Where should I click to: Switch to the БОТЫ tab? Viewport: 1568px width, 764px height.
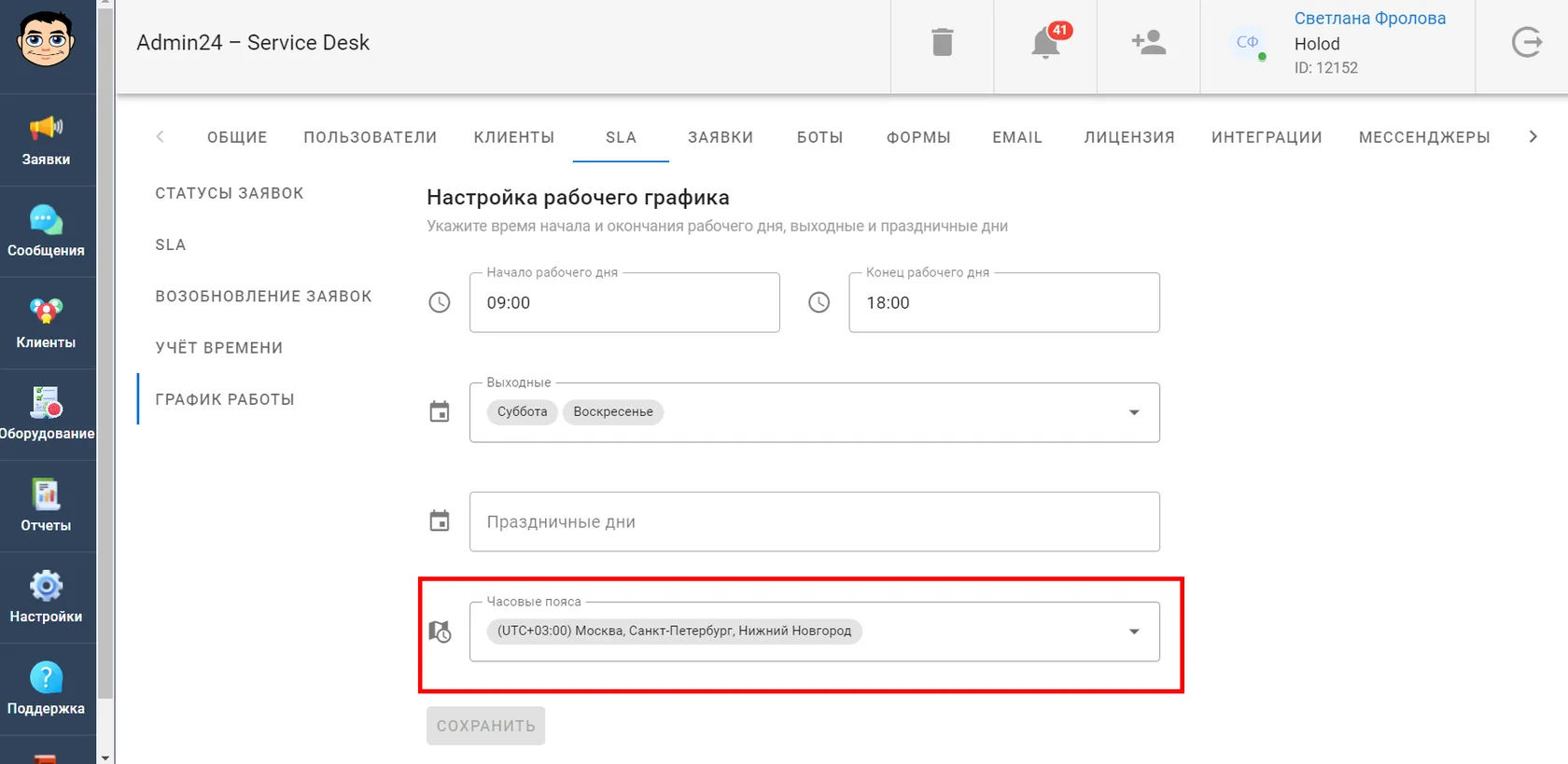(x=820, y=137)
